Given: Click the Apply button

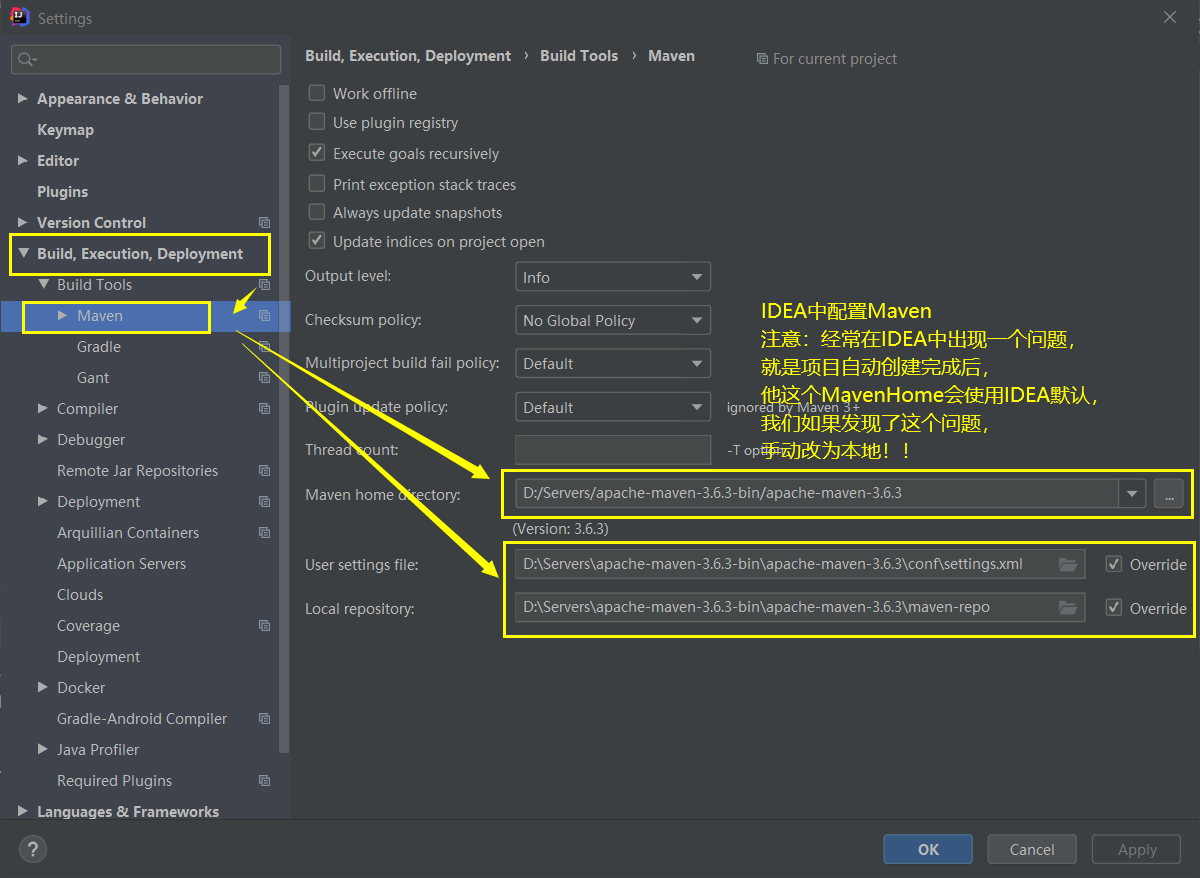Looking at the screenshot, I should 1137,849.
